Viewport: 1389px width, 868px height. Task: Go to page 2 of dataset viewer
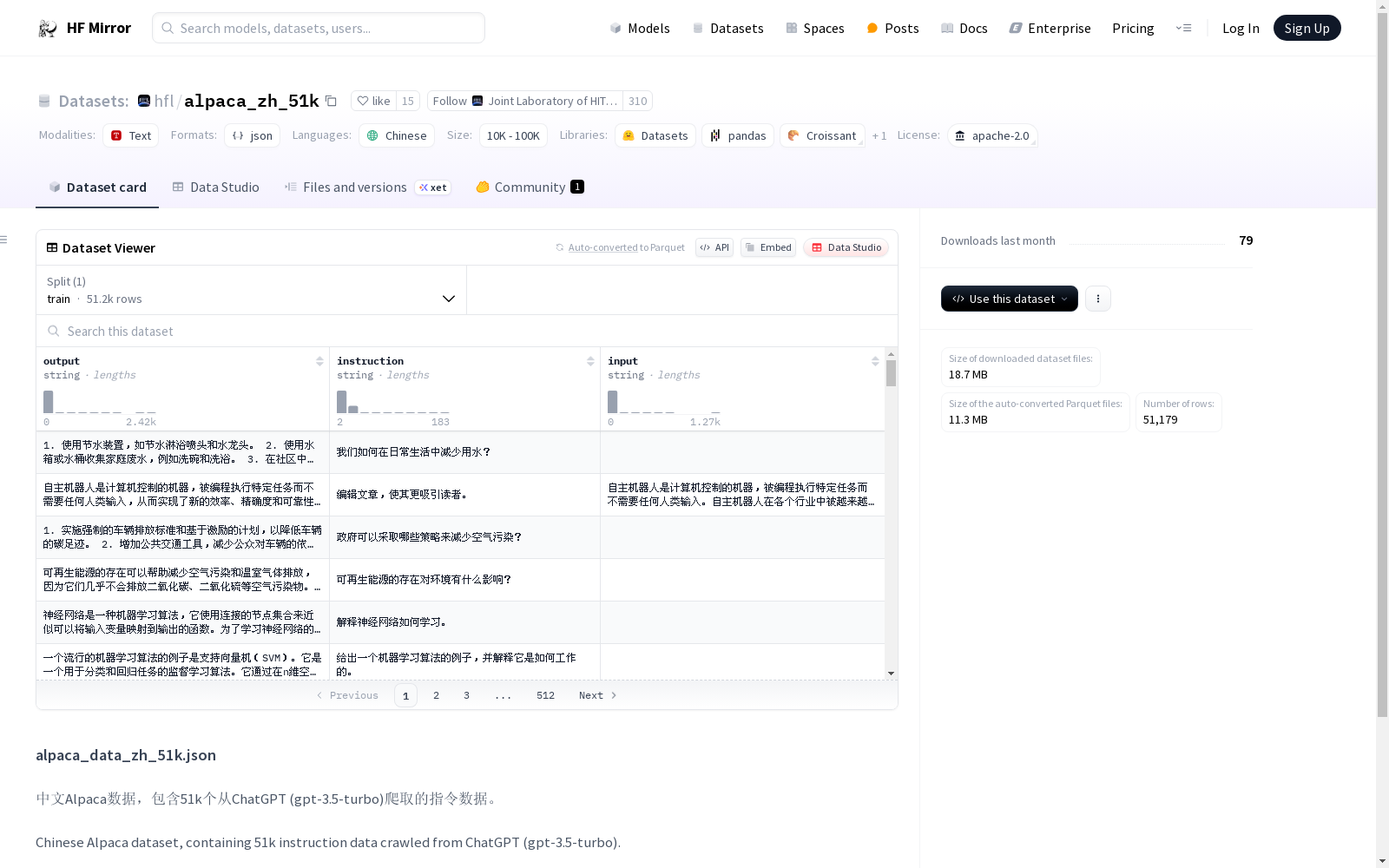point(436,695)
